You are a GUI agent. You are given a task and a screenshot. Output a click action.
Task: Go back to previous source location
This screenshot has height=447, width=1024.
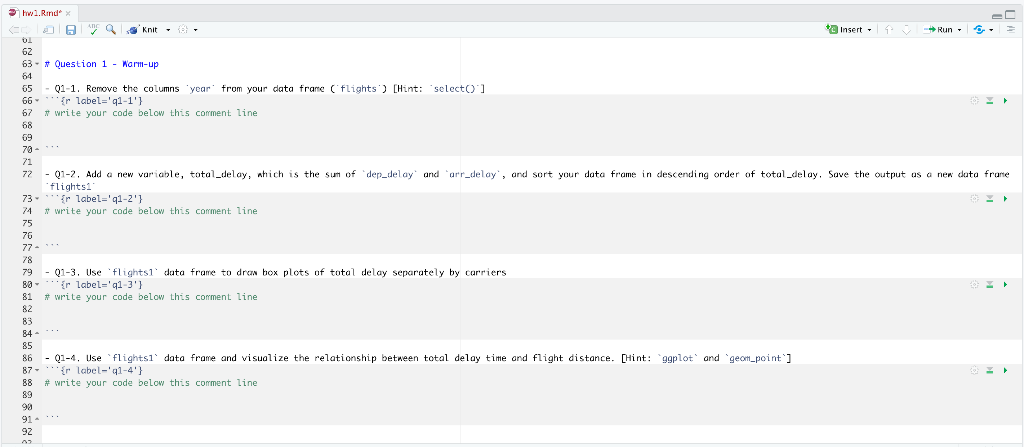pos(14,29)
